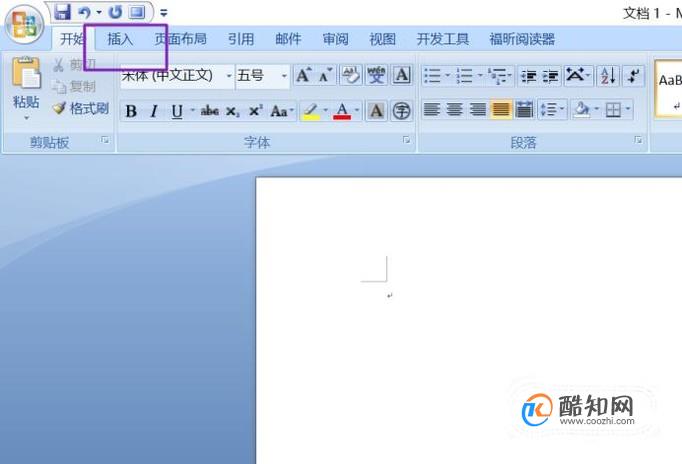Grow the font size
This screenshot has width=682, height=464.
pyautogui.click(x=304, y=76)
